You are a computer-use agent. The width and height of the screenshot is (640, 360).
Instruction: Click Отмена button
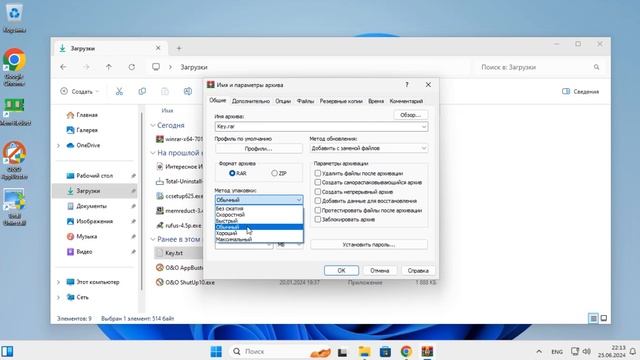coord(380,270)
